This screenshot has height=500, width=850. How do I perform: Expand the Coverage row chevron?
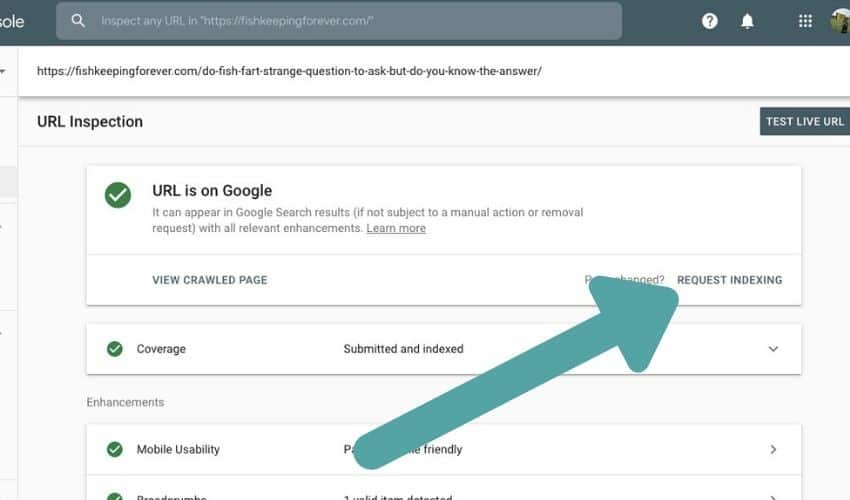[x=773, y=349]
